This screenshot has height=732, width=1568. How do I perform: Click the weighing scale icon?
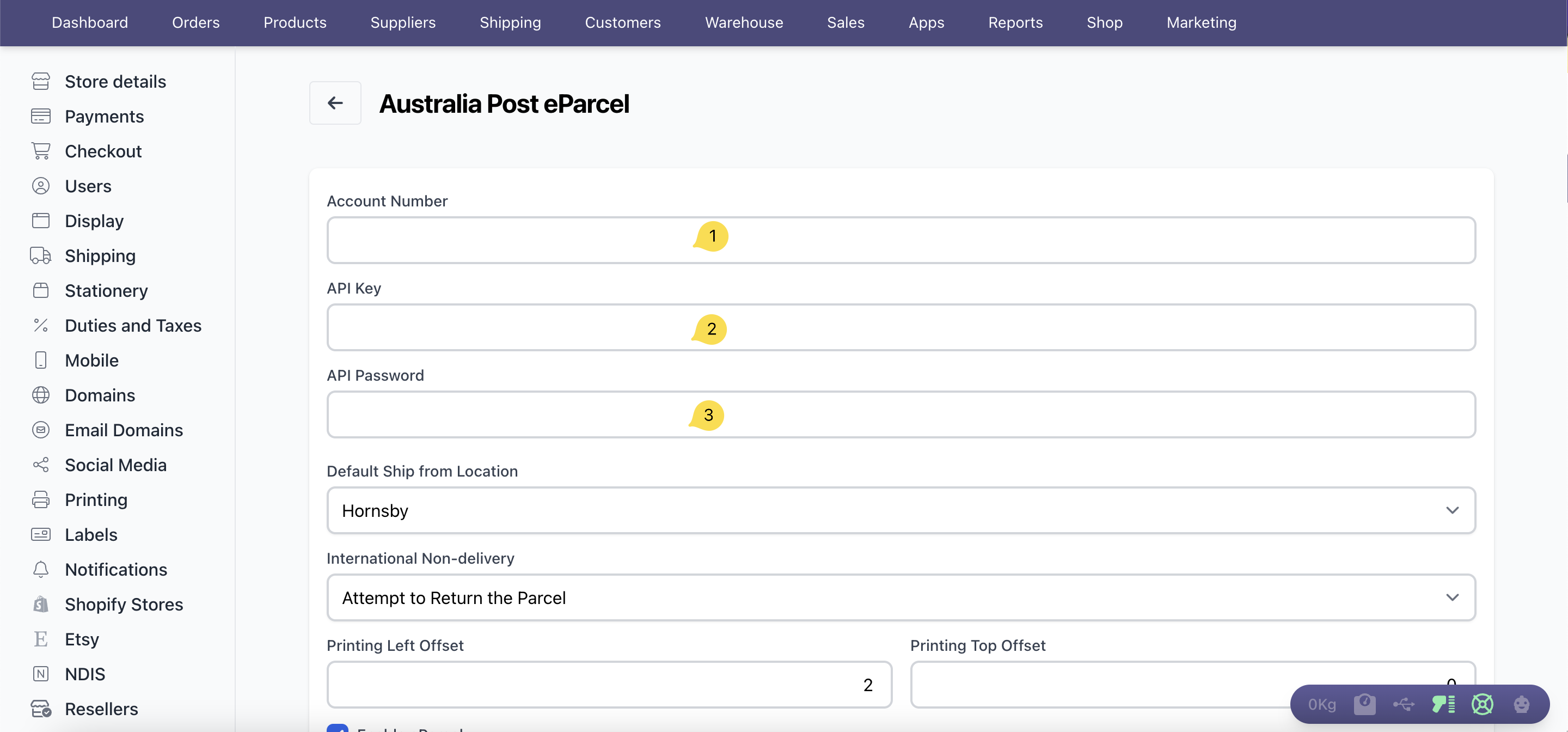(x=1364, y=704)
